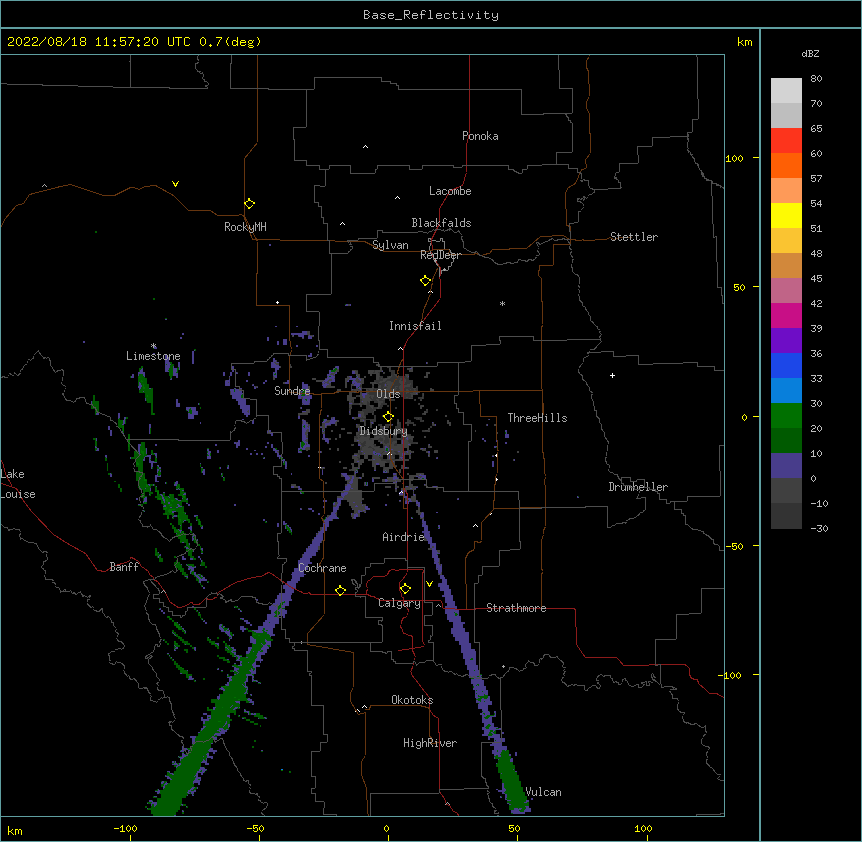The image size is (862, 842).
Task: Select the RockyMH label
Action: click(245, 227)
